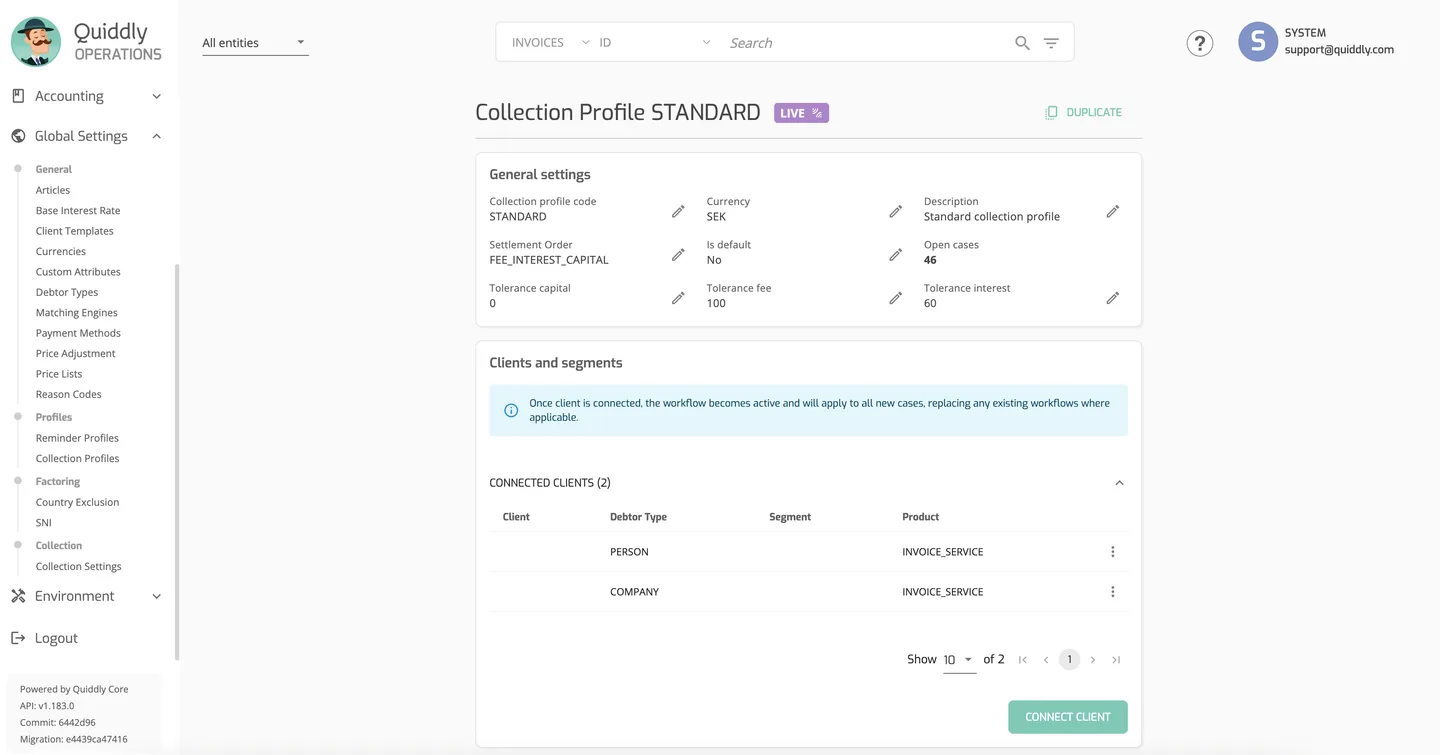Open Collection Settings menu item
This screenshot has width=1440, height=755.
click(x=78, y=566)
